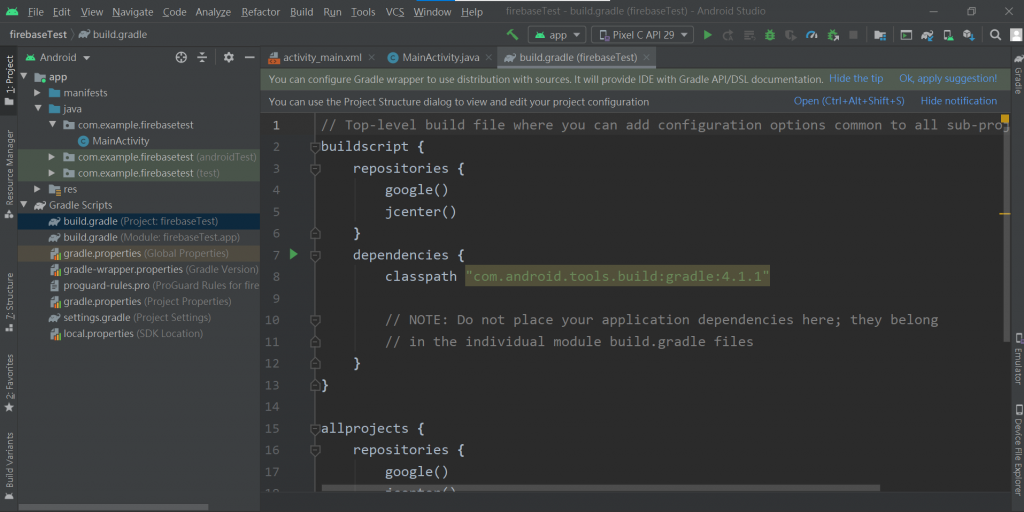Toggle the Build Variants tool window

(9, 466)
